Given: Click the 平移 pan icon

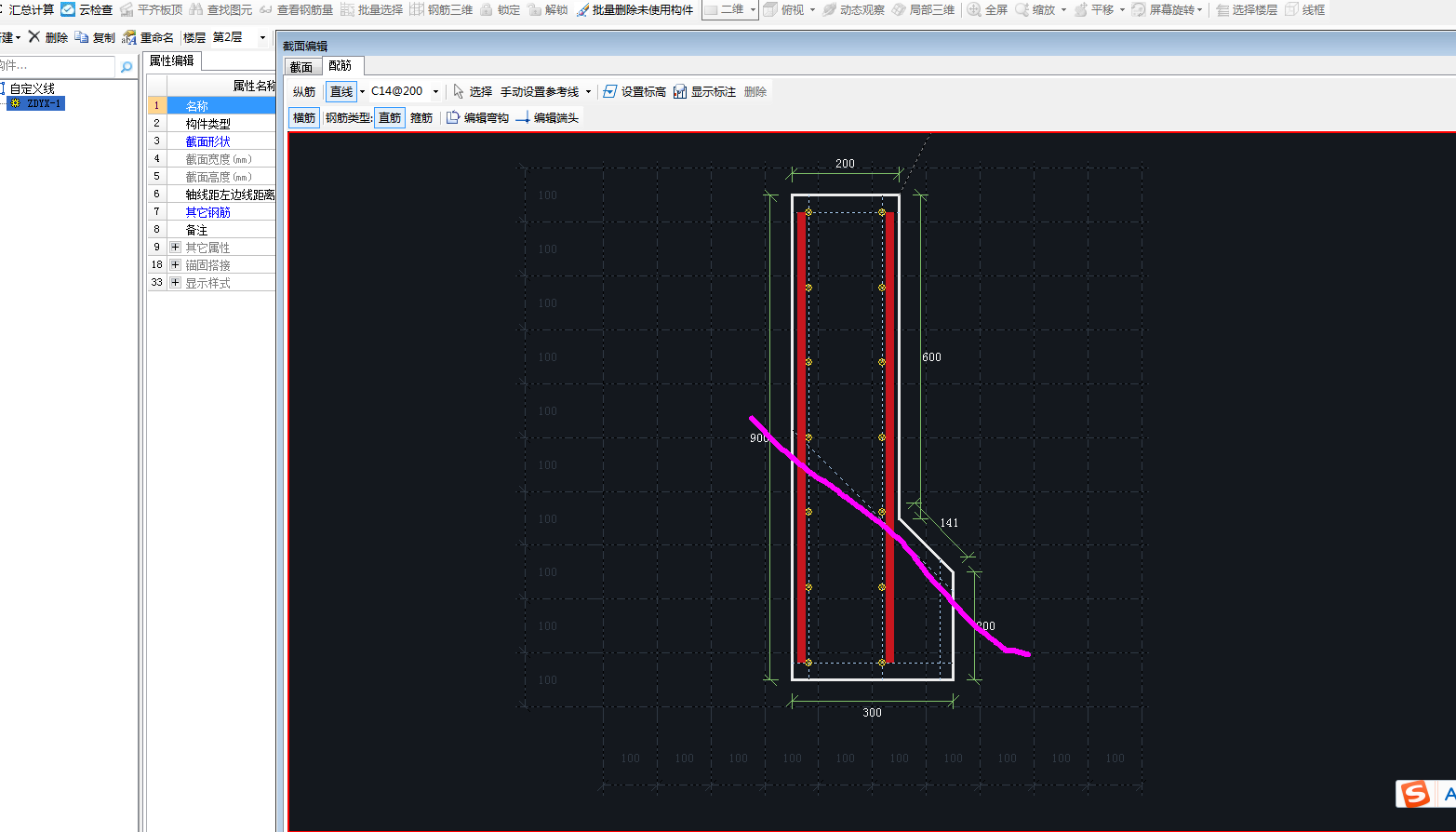Looking at the screenshot, I should click(x=1080, y=9).
